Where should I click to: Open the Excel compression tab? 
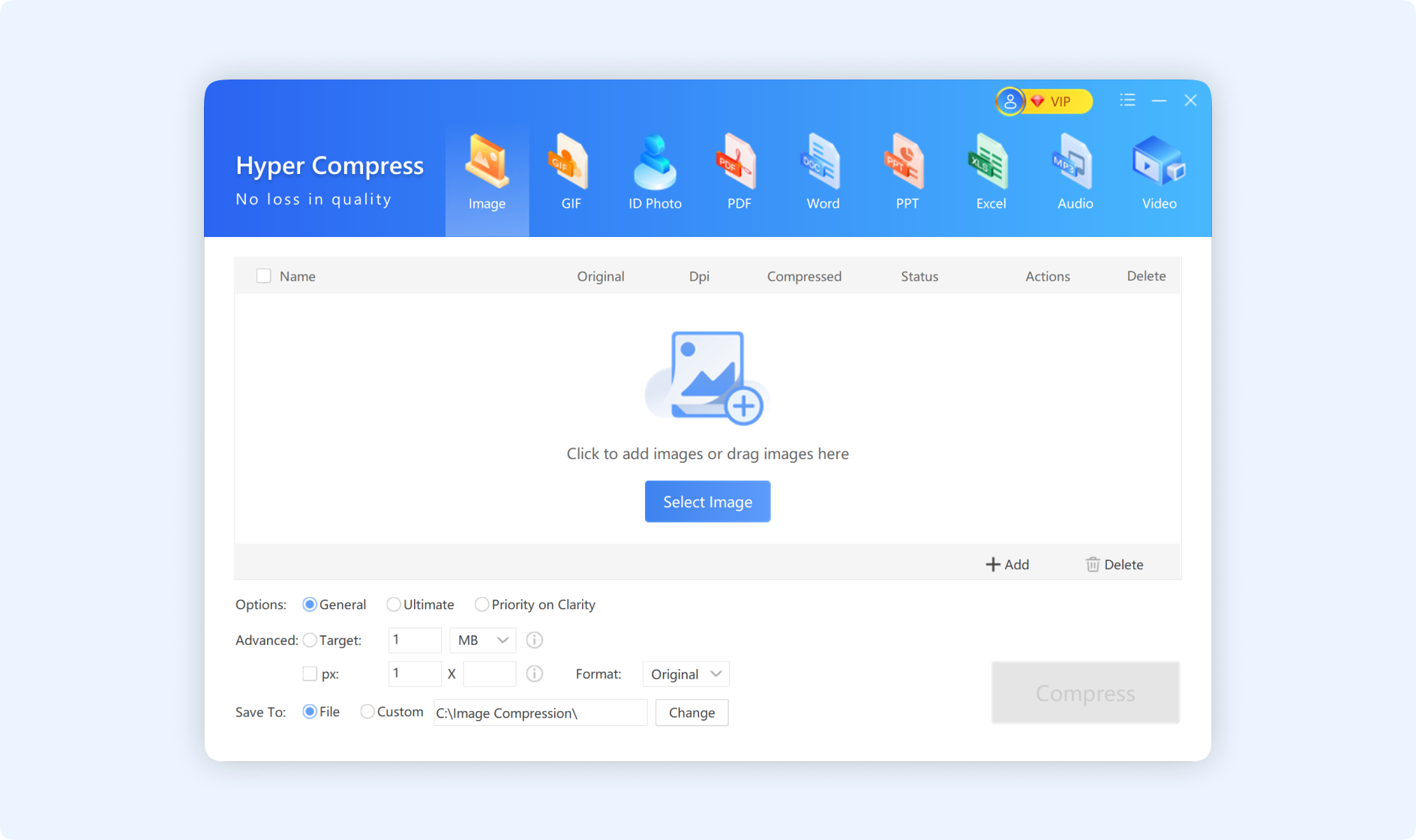click(x=991, y=174)
